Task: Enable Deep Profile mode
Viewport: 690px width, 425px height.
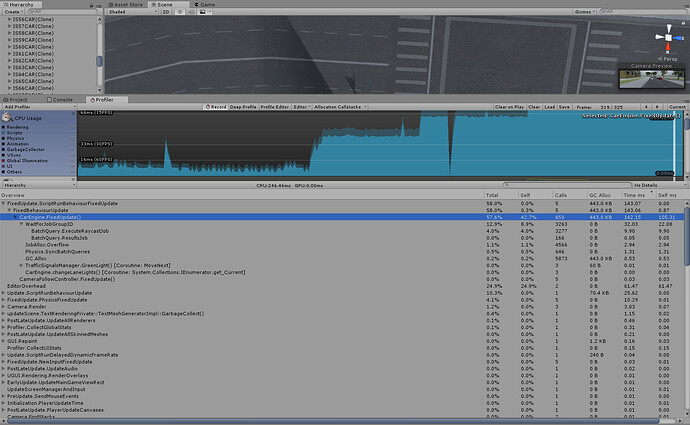Action: [x=243, y=107]
